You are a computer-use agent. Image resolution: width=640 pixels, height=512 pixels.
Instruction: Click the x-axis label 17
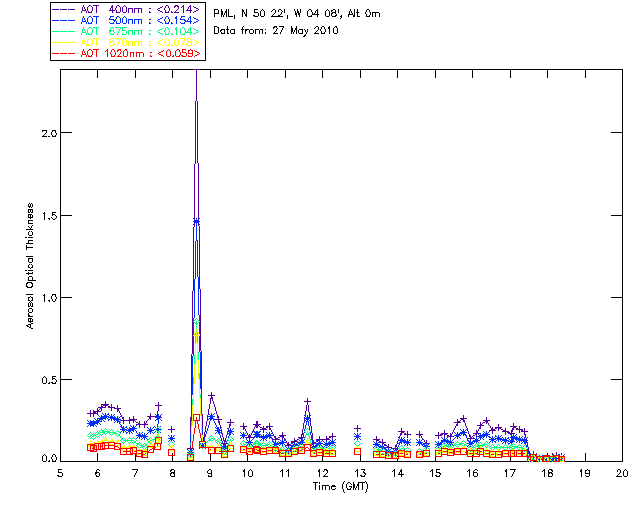pos(510,473)
